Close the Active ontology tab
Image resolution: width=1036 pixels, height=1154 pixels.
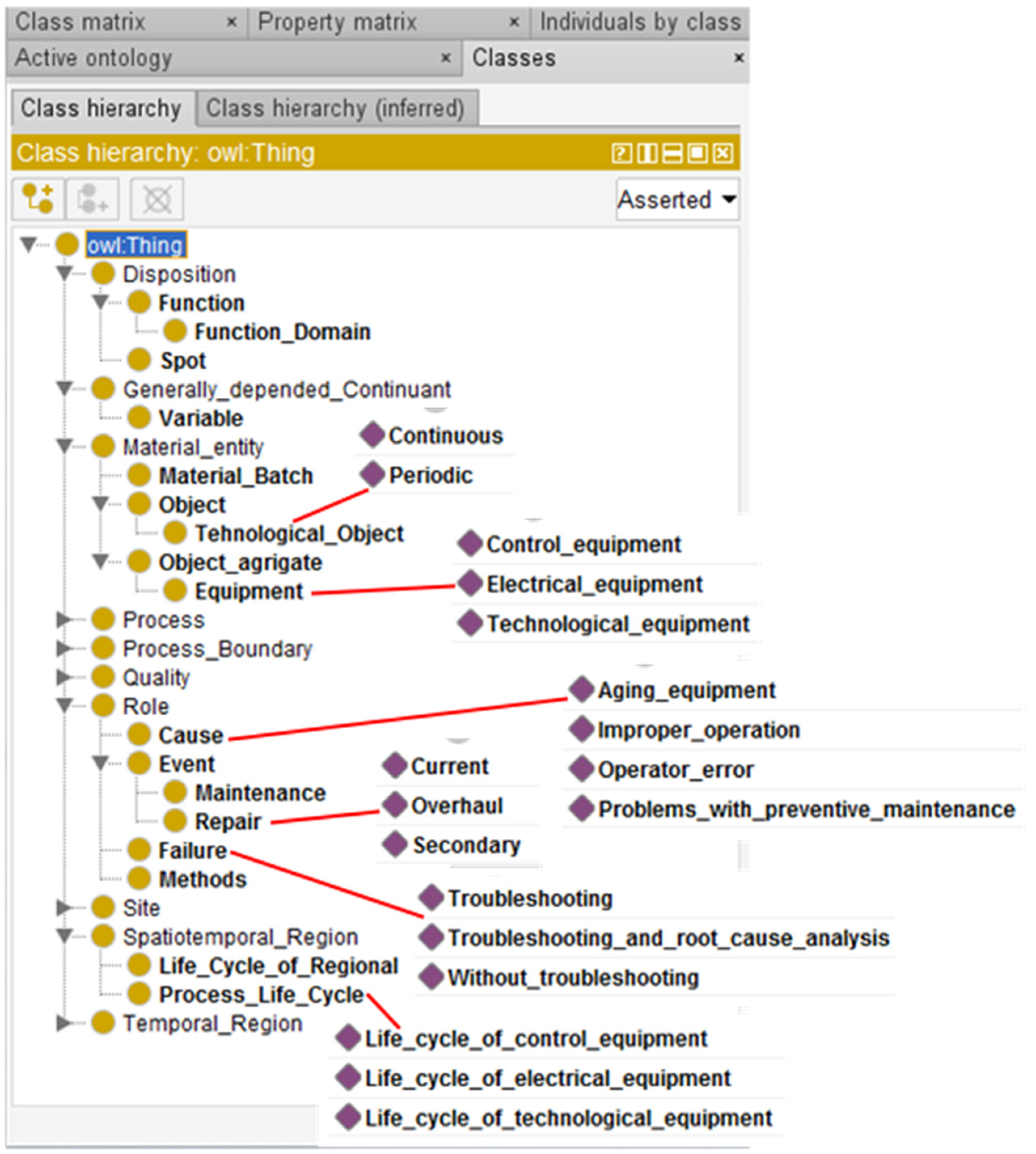(446, 58)
